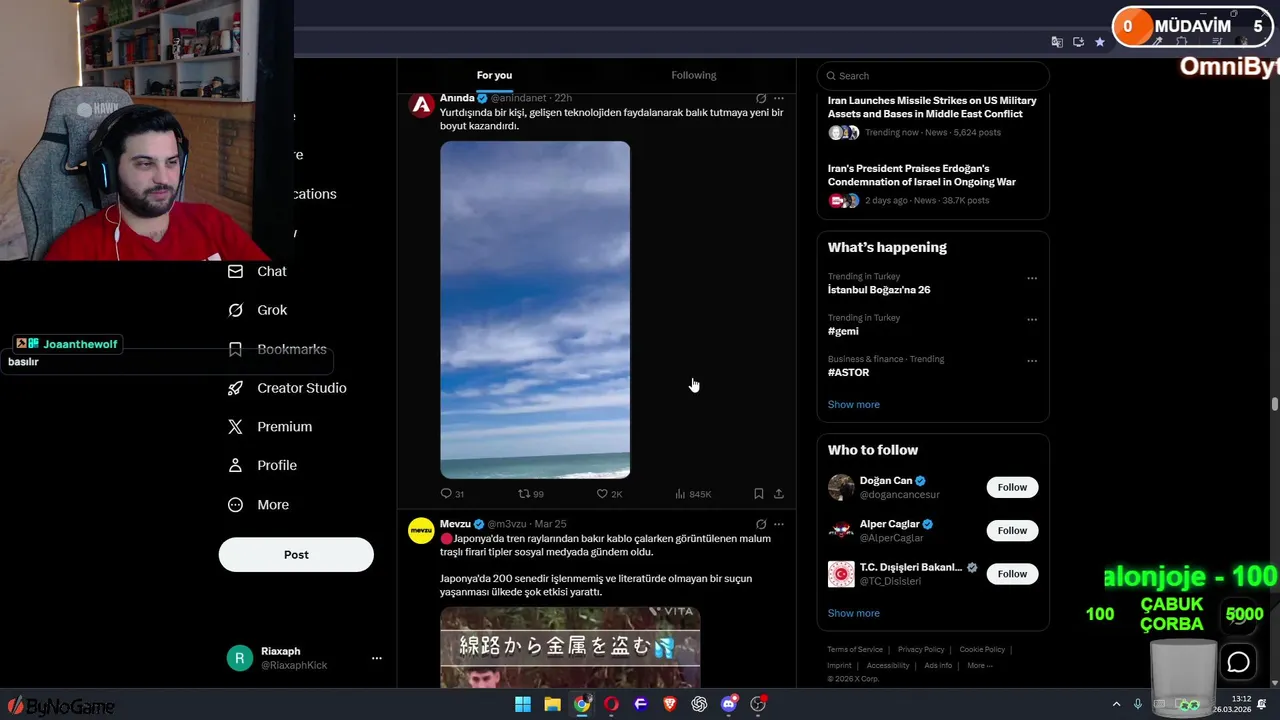Image resolution: width=1280 pixels, height=720 pixels.
Task: Click the install app icon in address bar
Action: point(1078,42)
